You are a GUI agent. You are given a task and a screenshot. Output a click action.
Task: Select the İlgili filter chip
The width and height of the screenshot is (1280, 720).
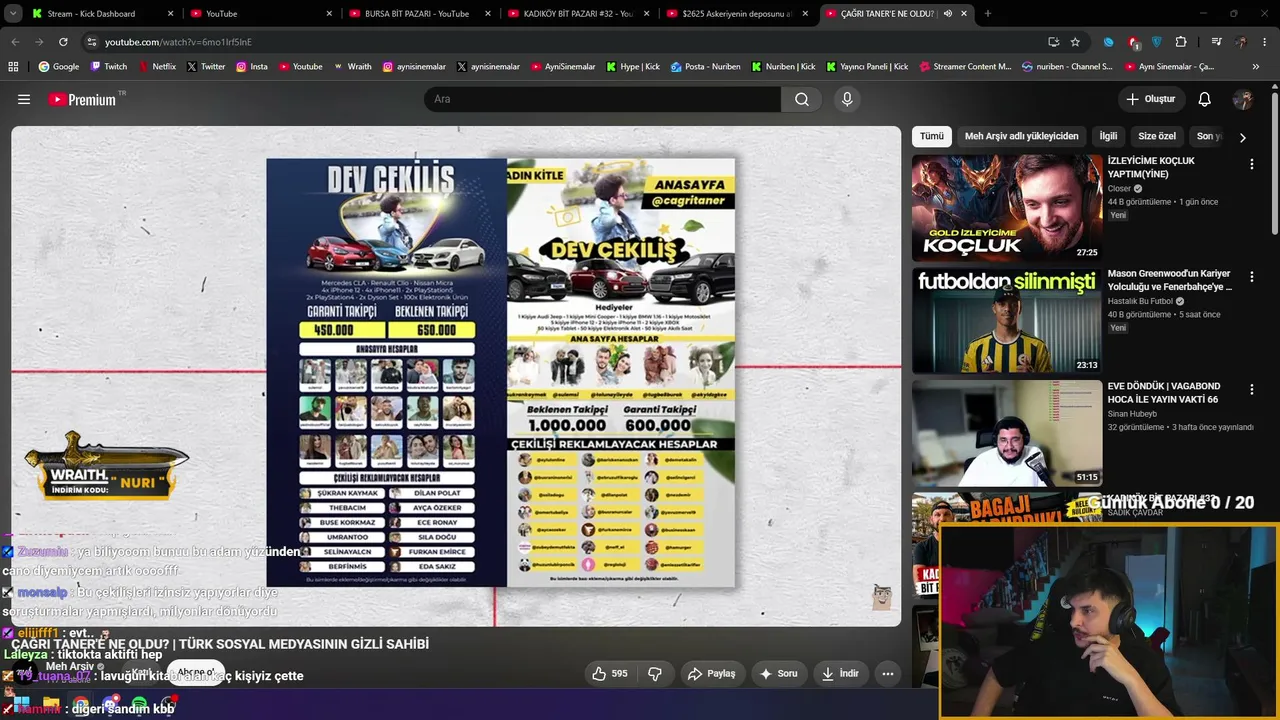pyautogui.click(x=1108, y=136)
